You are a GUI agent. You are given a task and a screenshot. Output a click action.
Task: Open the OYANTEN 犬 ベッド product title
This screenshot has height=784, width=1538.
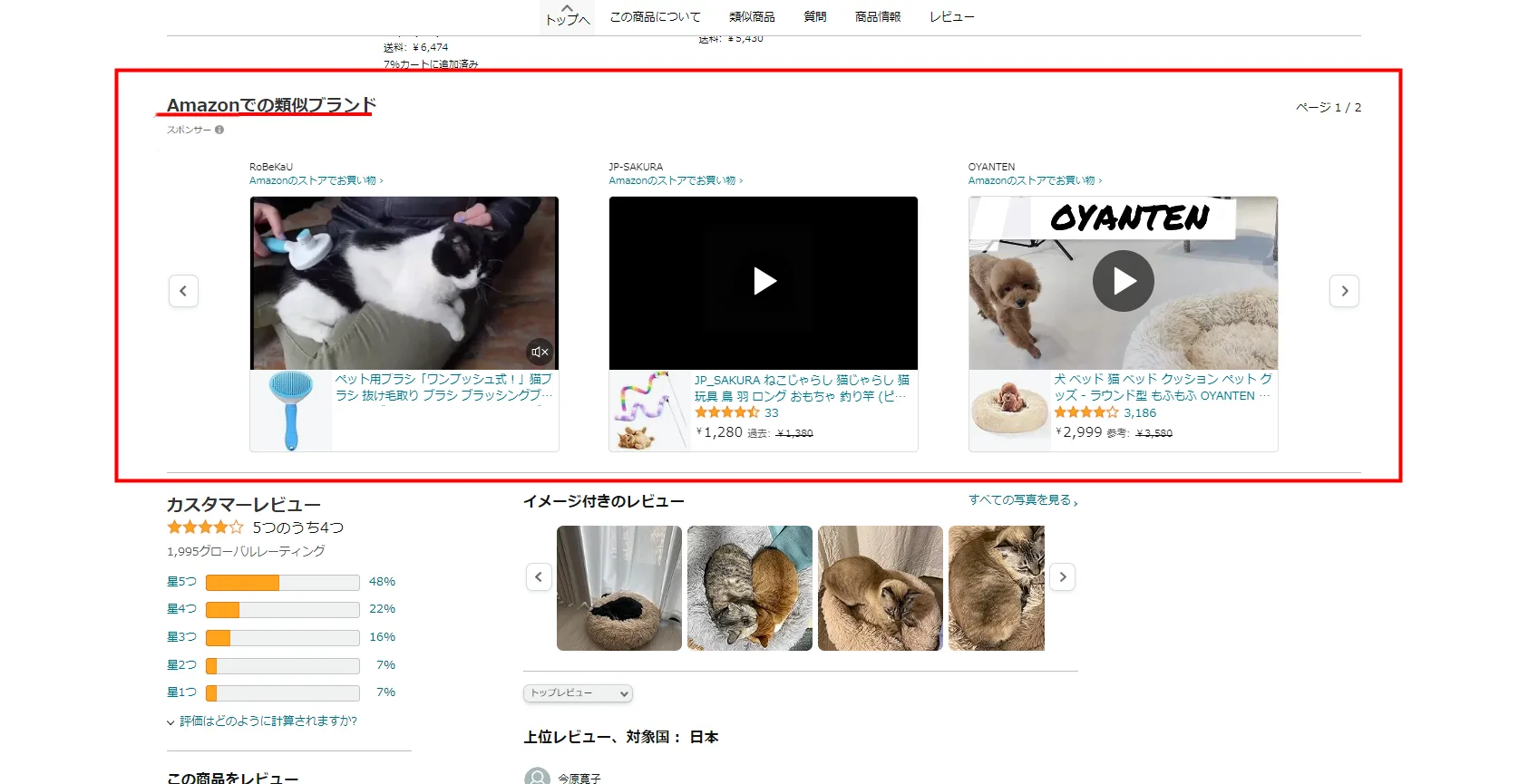1163,387
